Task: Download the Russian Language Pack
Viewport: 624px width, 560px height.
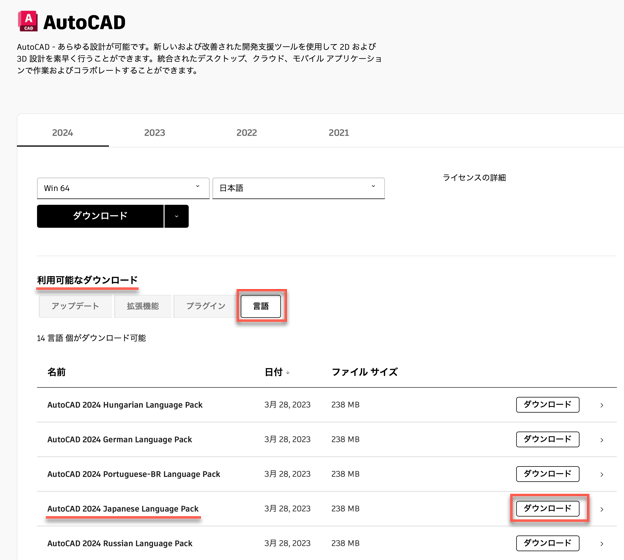Action: 548,543
